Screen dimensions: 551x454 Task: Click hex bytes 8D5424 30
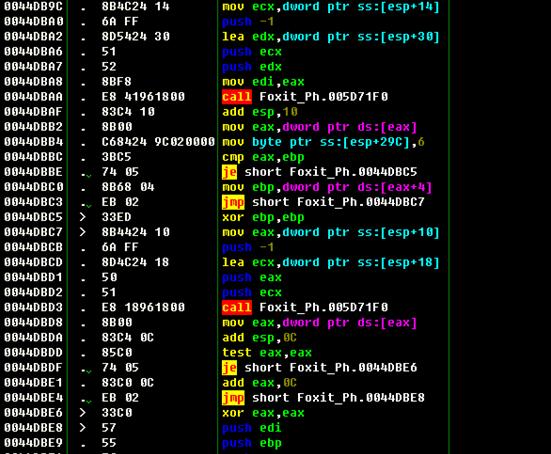click(x=136, y=37)
